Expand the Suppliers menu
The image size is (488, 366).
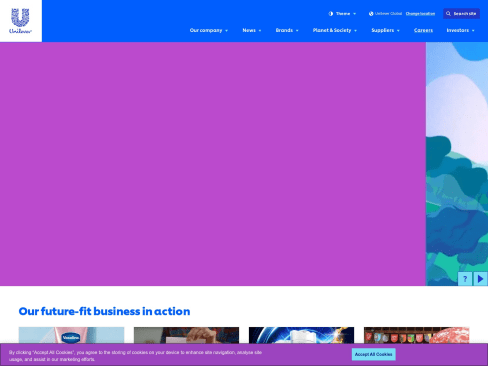(385, 30)
